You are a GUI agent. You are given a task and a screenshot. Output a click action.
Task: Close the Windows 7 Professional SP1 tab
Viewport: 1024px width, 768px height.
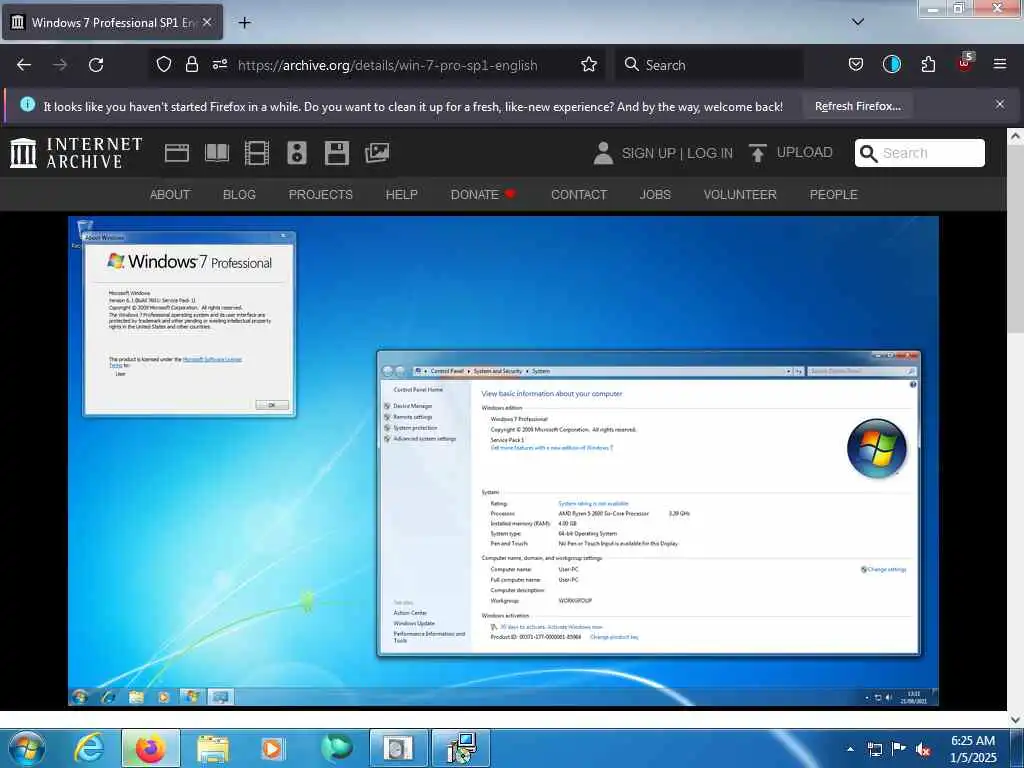click(206, 22)
